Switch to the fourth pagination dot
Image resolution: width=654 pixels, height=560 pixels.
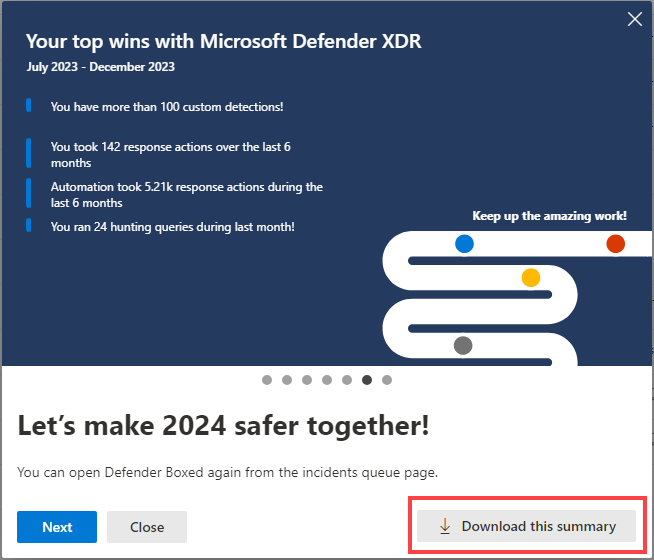(x=327, y=380)
